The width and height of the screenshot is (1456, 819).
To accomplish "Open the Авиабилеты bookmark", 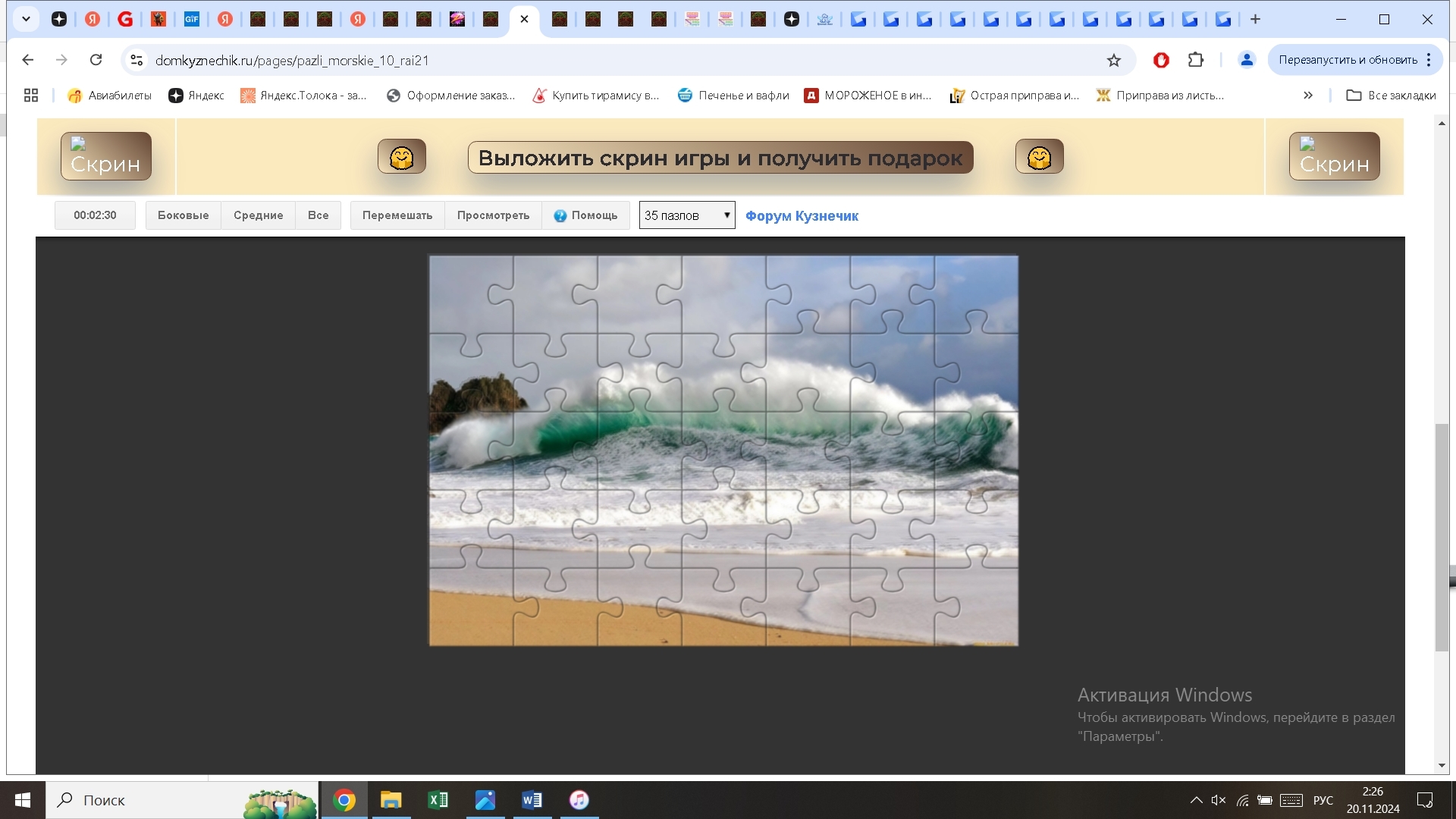I will [110, 96].
